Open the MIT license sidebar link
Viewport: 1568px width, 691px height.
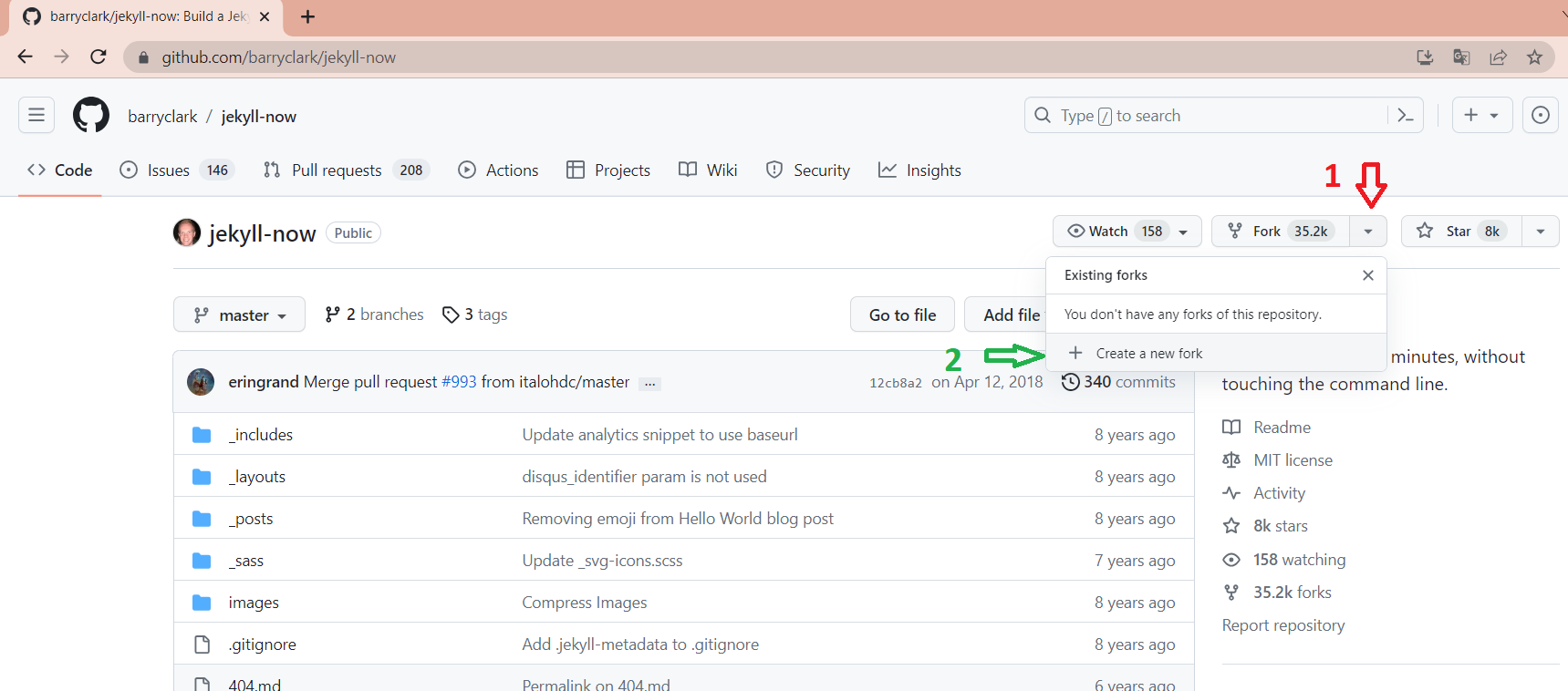point(1277,460)
